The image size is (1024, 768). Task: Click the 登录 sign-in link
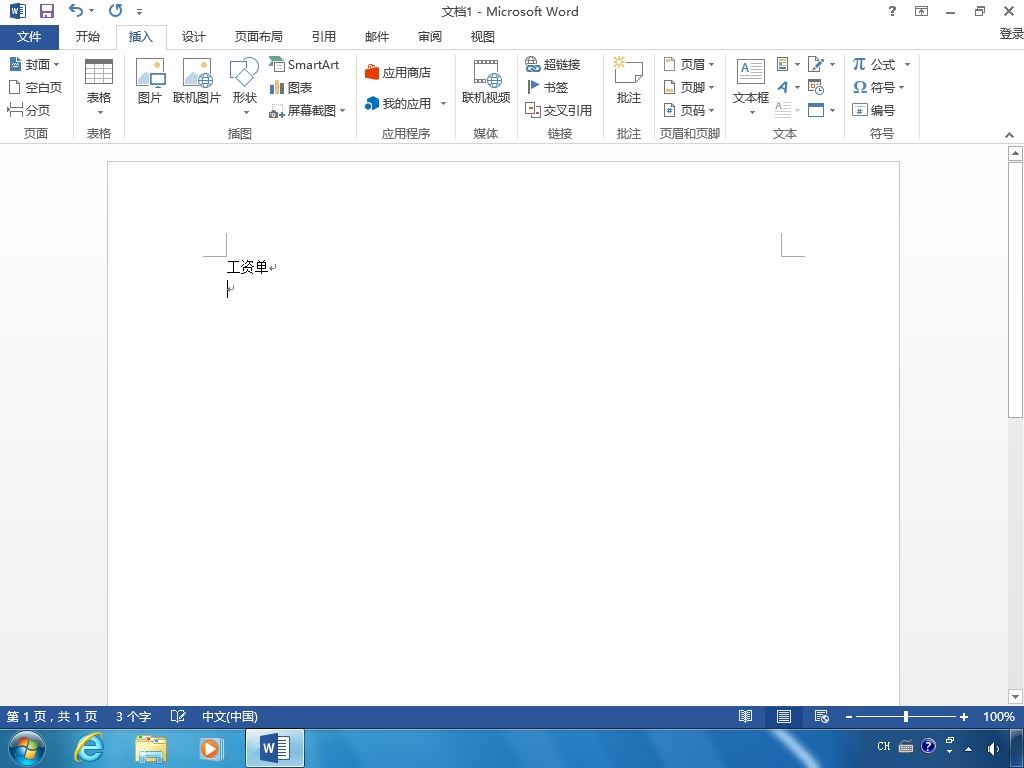[x=1012, y=33]
